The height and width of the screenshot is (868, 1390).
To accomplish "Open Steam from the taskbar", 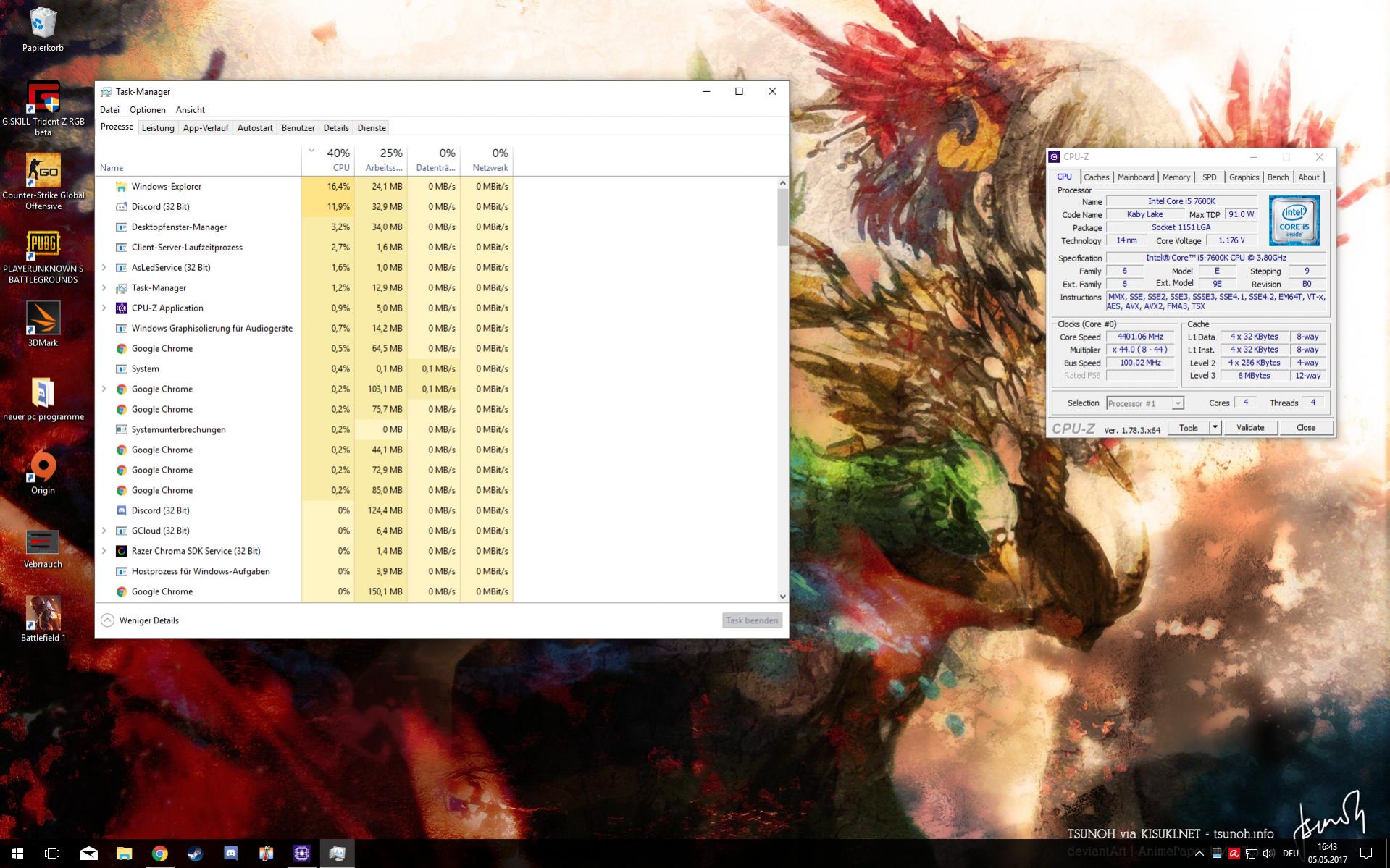I will [195, 854].
